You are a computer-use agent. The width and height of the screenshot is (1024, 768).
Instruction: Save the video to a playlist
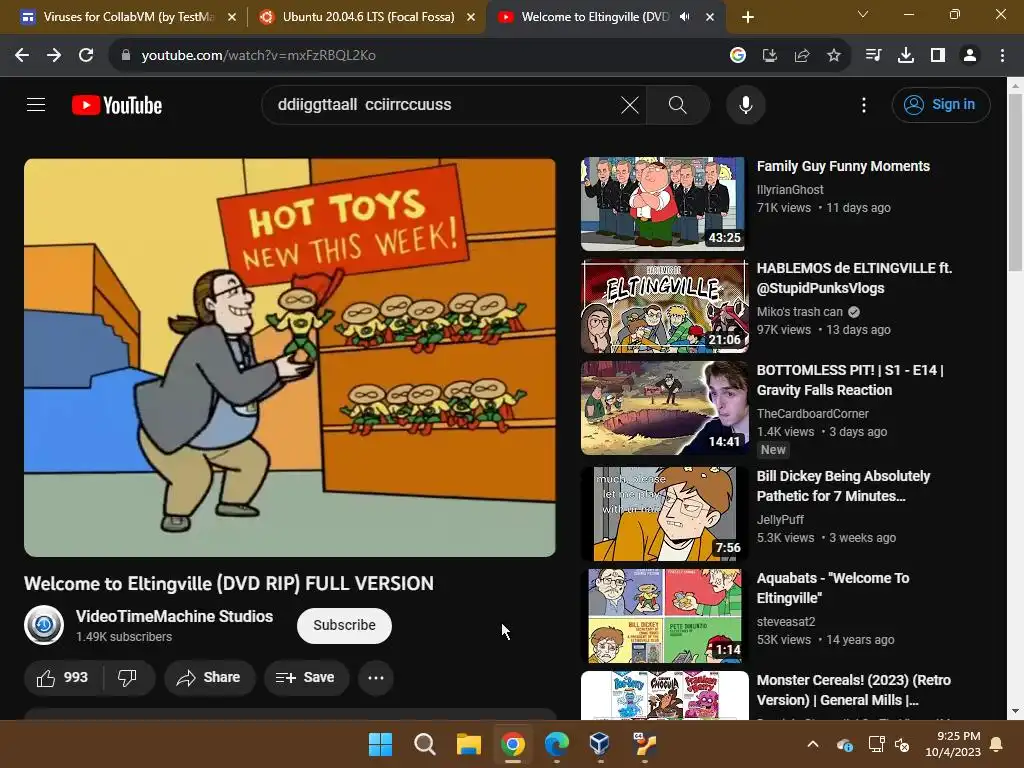pos(306,678)
